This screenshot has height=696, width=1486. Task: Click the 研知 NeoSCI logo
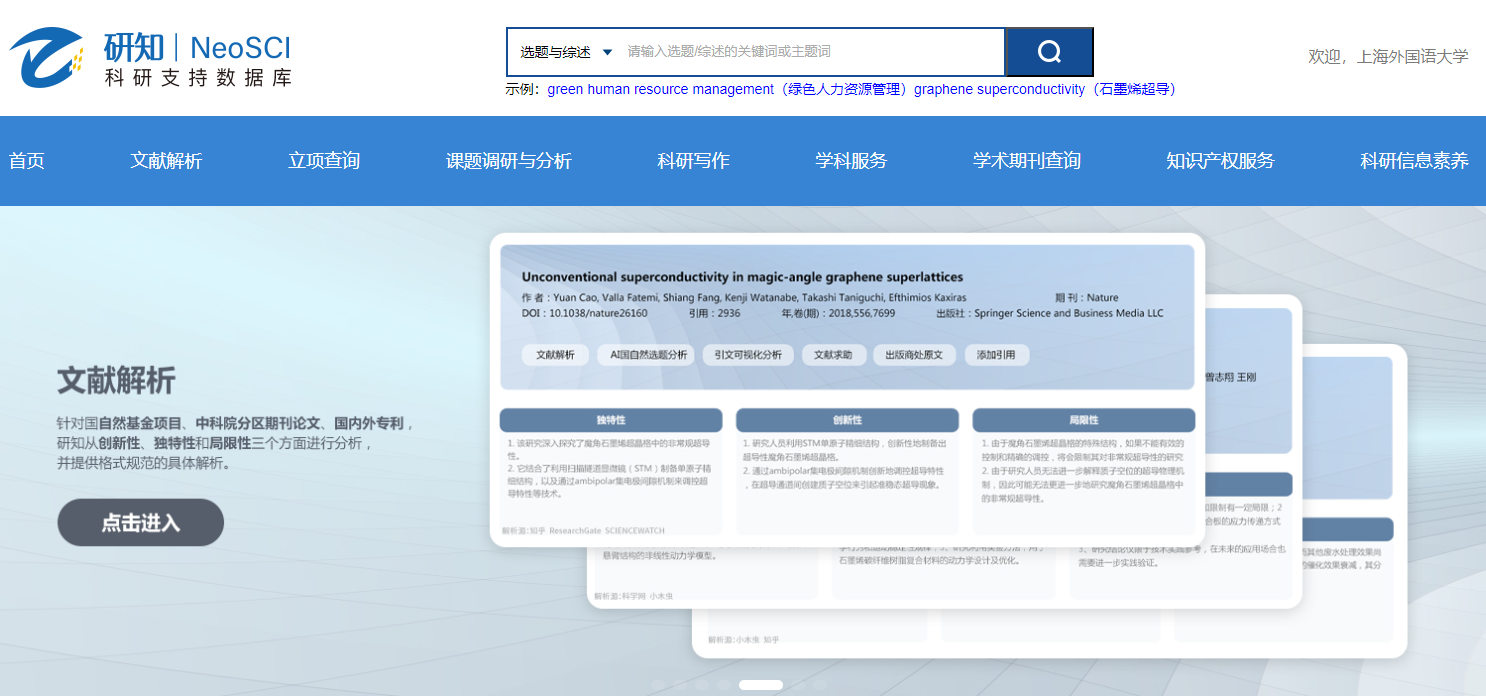(x=151, y=58)
